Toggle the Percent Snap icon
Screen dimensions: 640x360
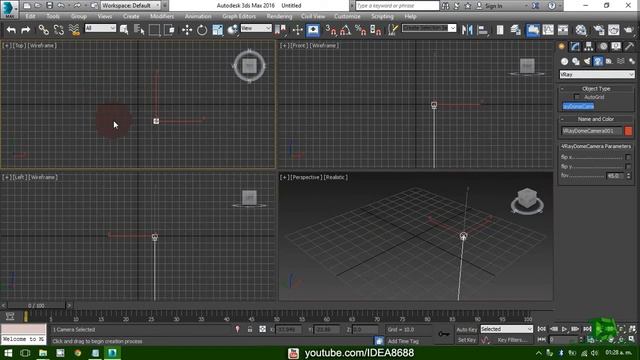360,30
